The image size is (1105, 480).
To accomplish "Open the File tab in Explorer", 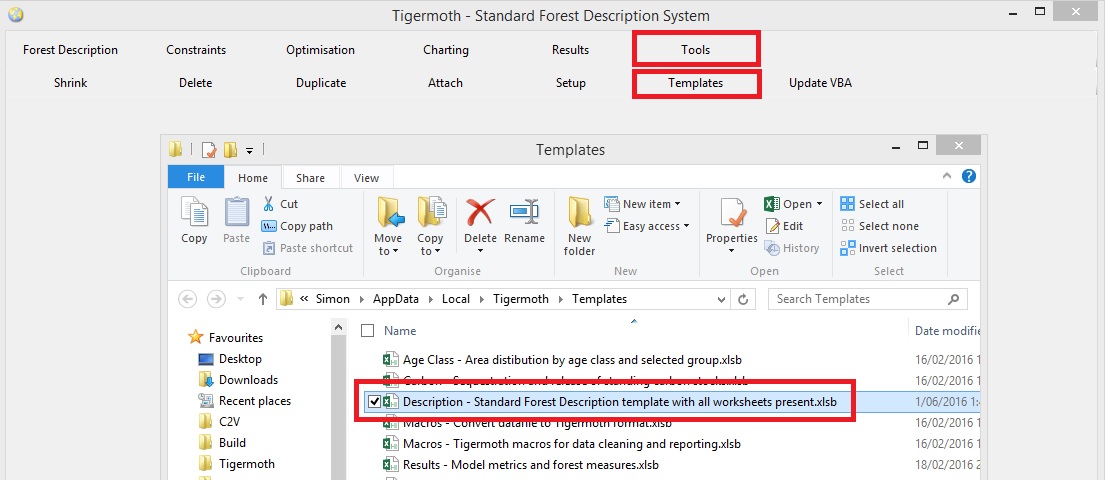I will tap(196, 178).
